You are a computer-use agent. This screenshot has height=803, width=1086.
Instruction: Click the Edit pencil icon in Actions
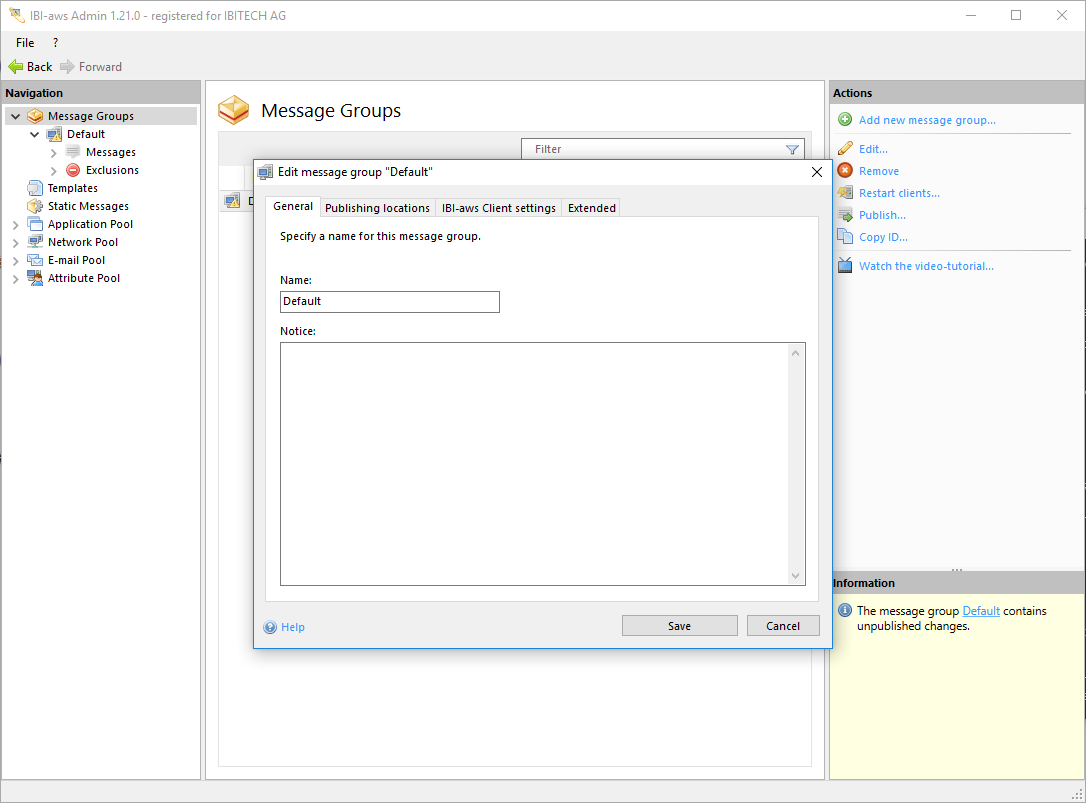point(845,149)
